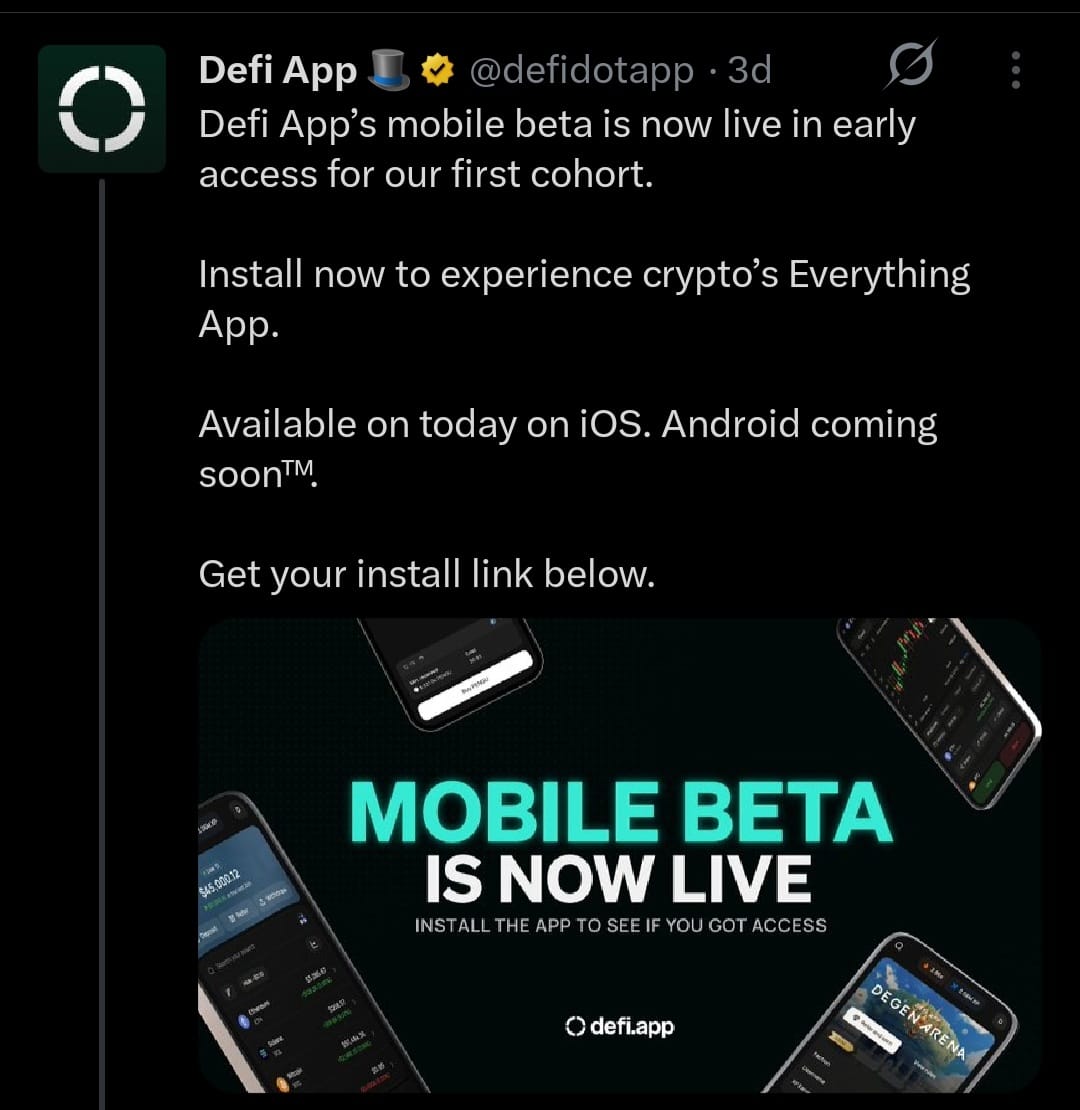Click the defi.app logo in the banner
Image resolution: width=1080 pixels, height=1110 pixels.
619,1026
